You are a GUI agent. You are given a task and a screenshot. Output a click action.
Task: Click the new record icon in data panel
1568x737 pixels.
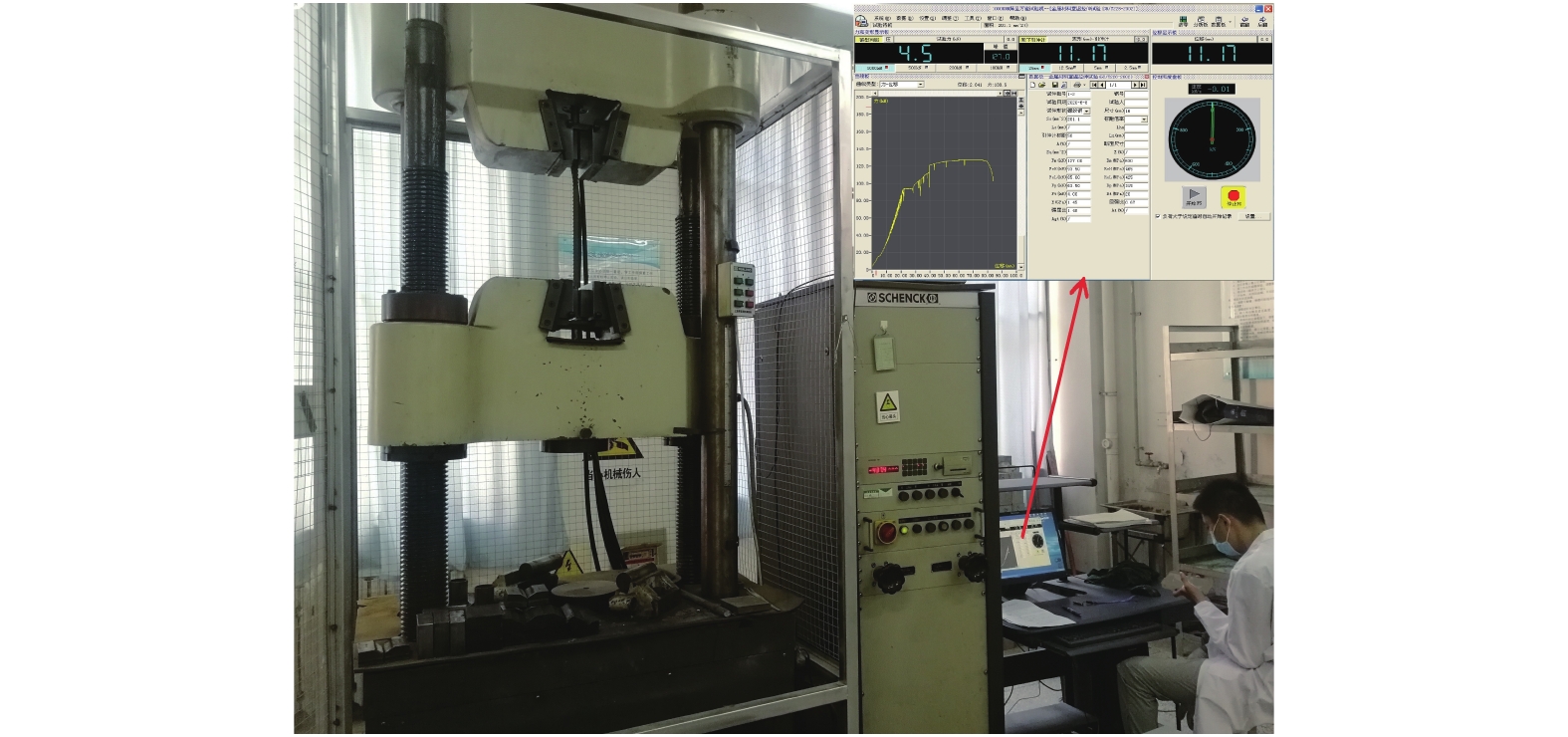coord(1032,86)
